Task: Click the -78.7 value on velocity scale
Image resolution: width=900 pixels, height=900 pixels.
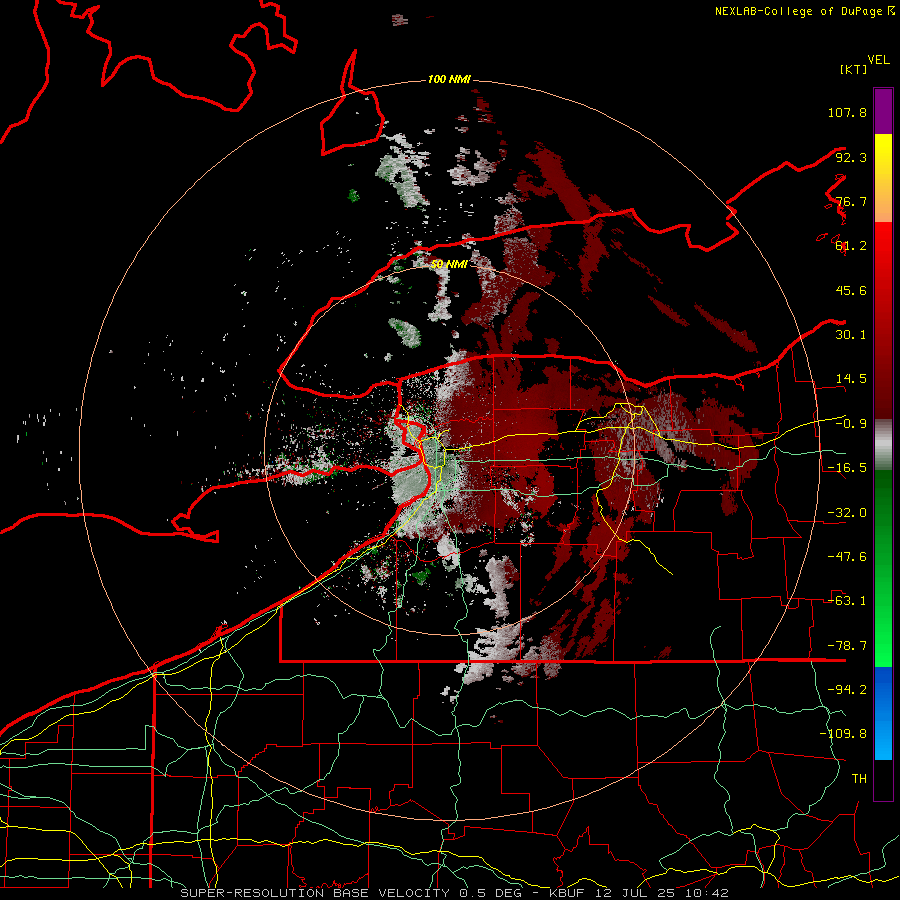Action: [x=847, y=646]
